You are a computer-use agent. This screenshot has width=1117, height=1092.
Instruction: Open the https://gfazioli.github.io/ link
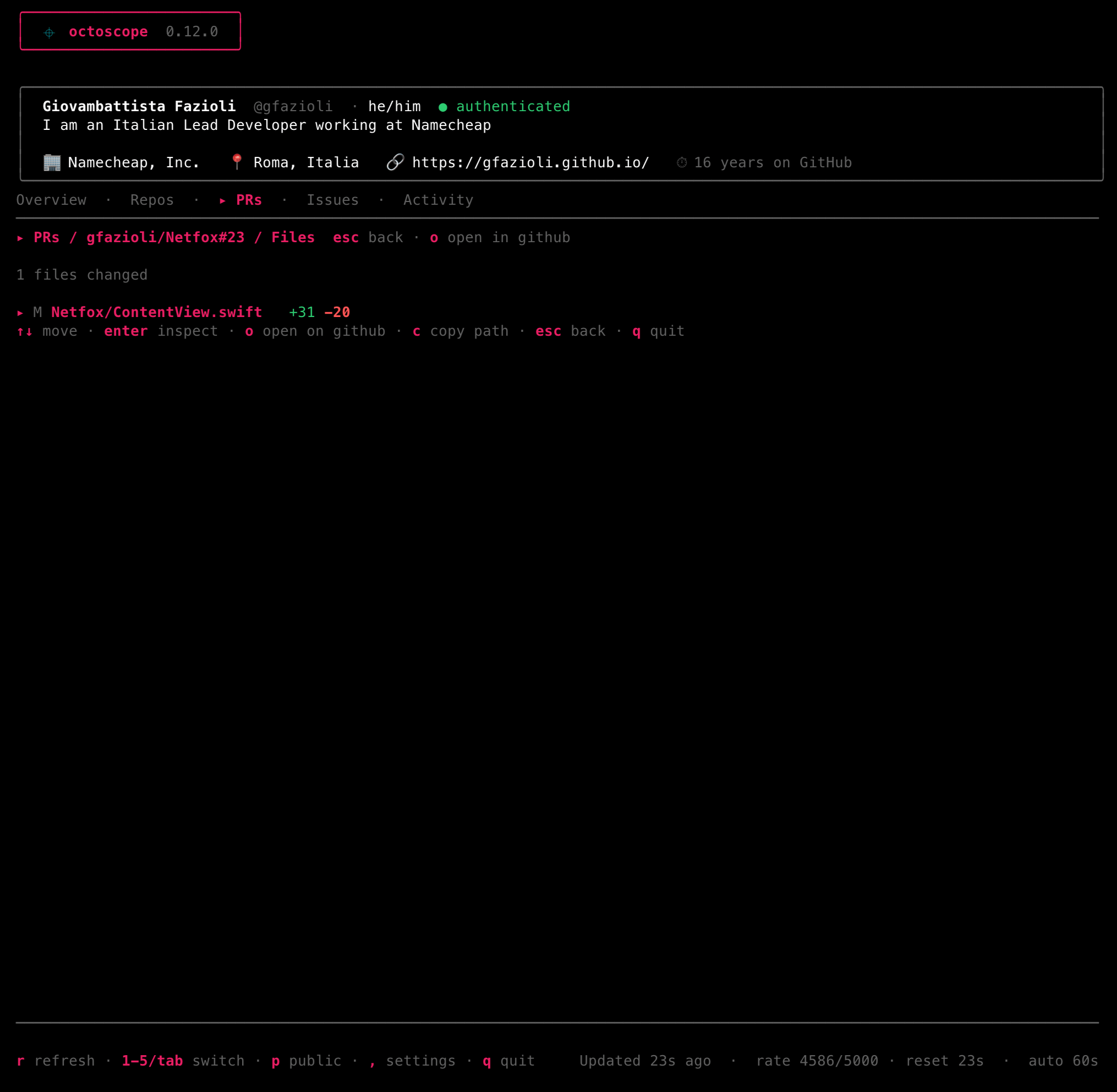(530, 163)
